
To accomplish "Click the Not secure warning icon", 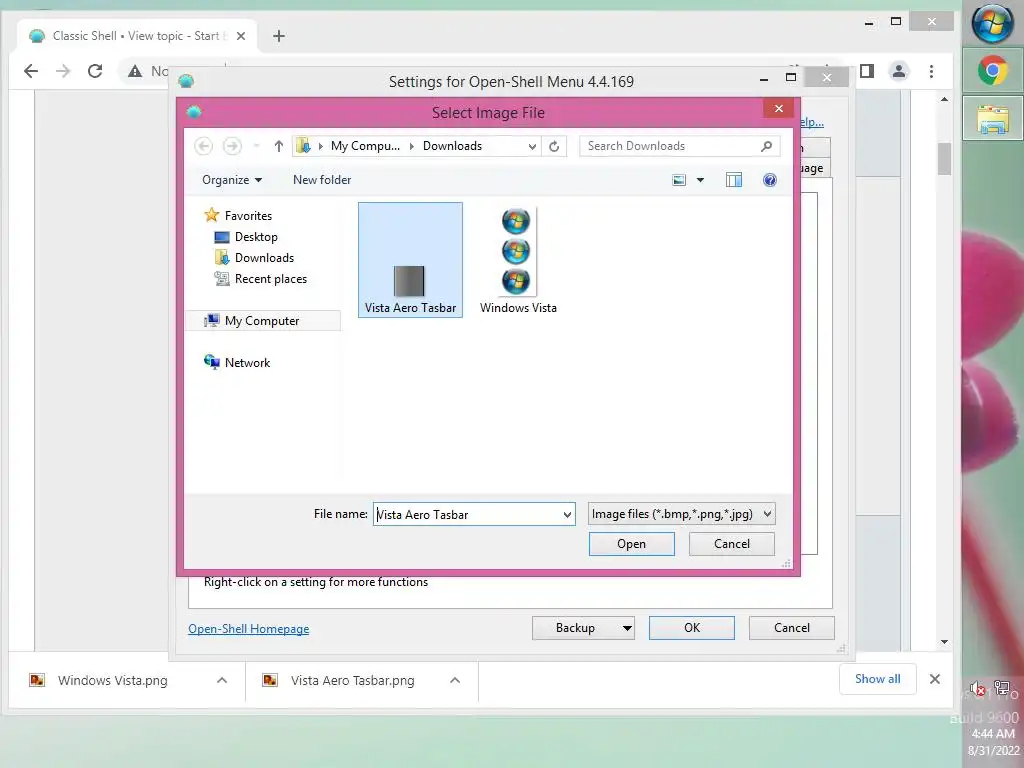I will [x=135, y=71].
